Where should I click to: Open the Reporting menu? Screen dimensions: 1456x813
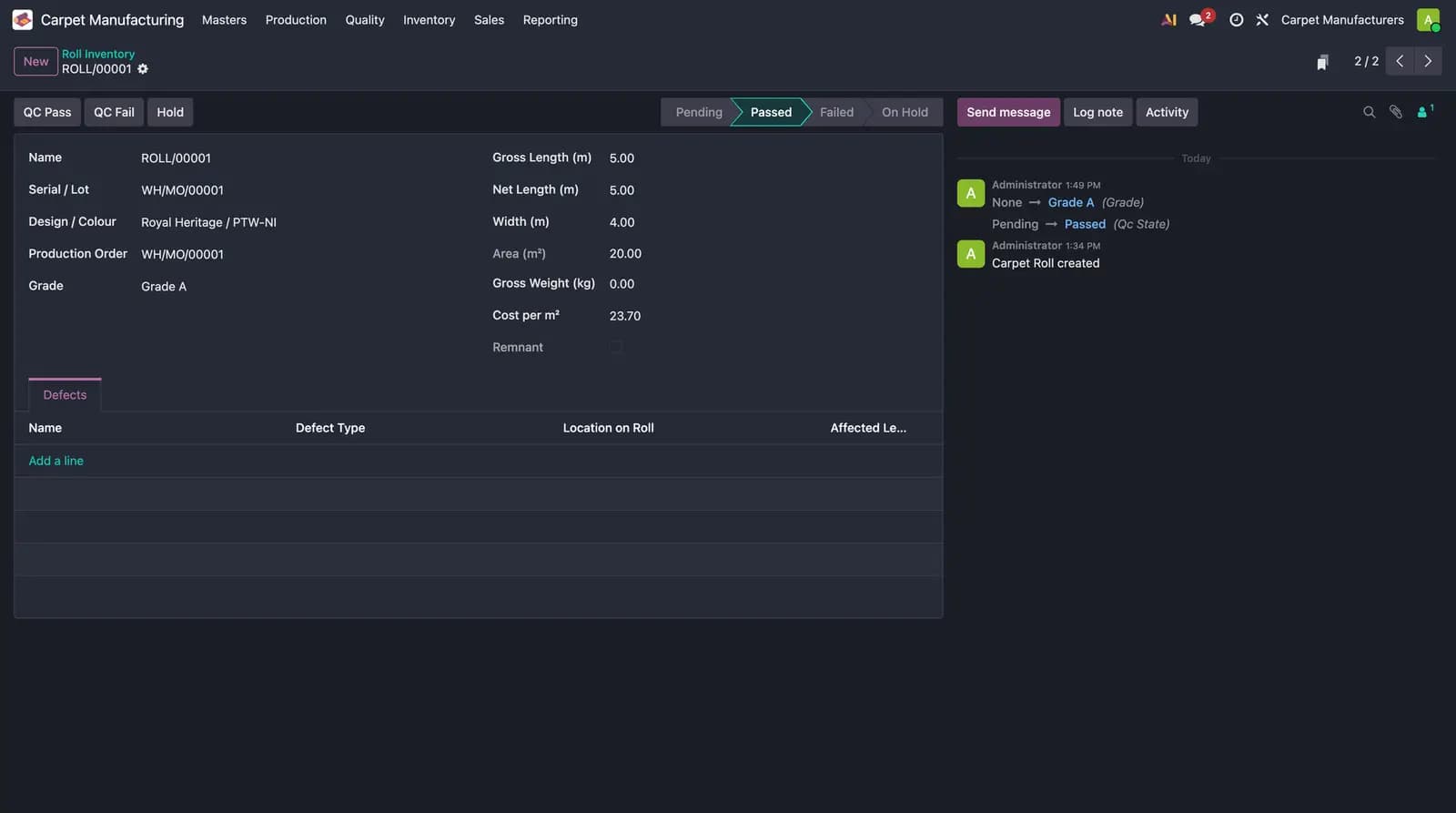551,20
